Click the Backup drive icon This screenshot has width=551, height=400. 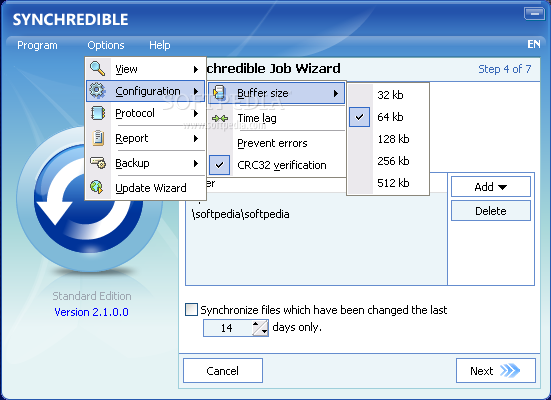[97, 163]
